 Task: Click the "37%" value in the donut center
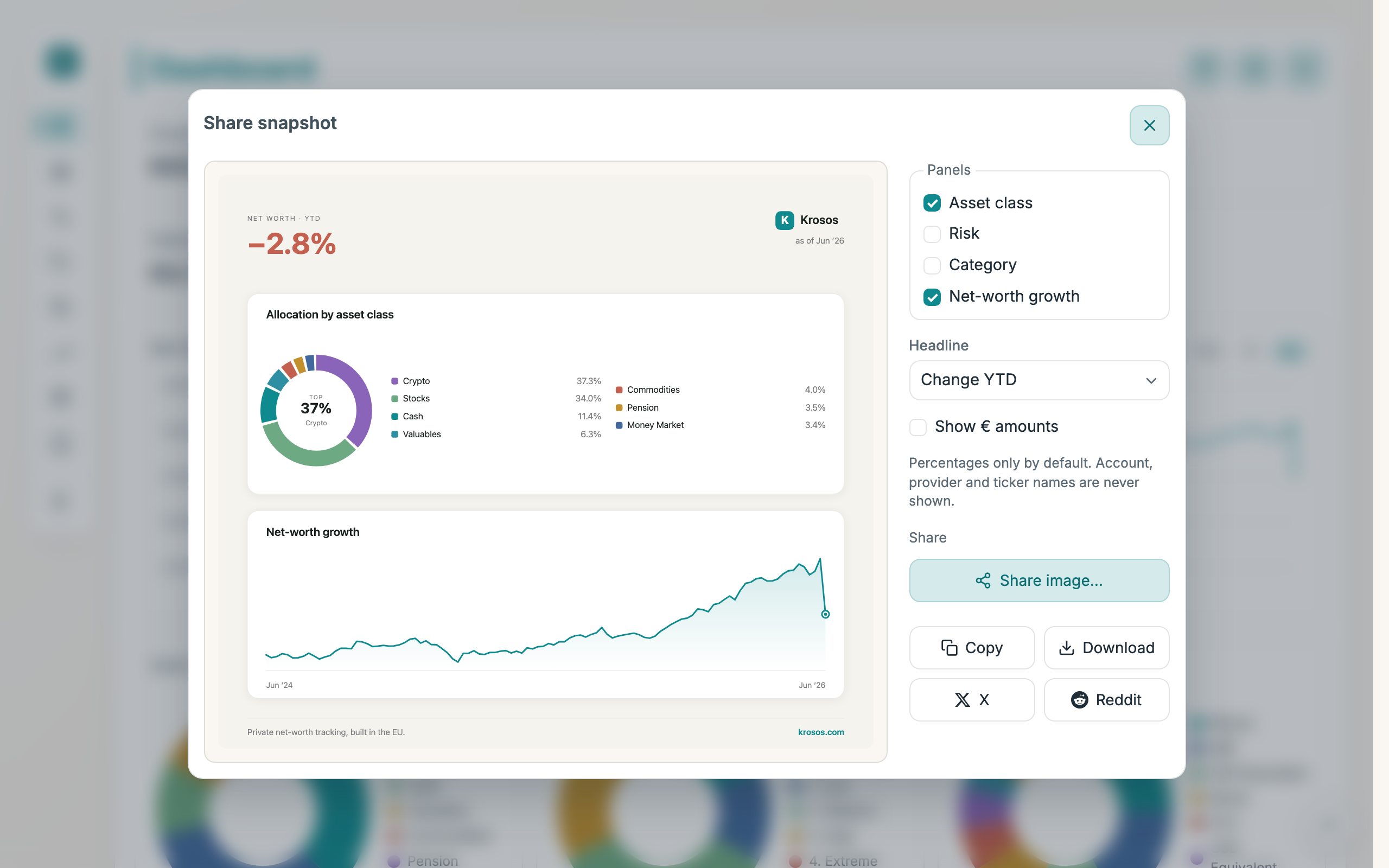click(x=316, y=408)
